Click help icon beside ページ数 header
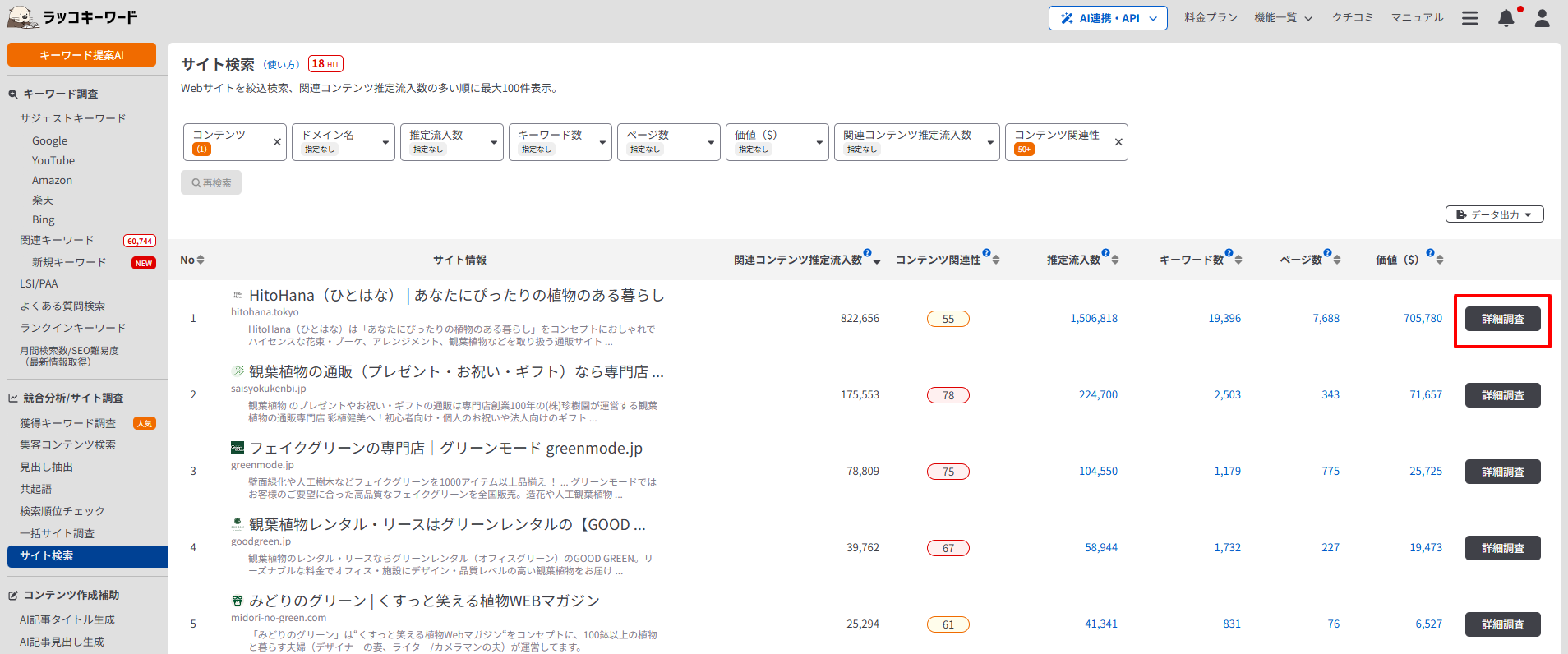This screenshot has height=654, width=1568. [x=1327, y=253]
